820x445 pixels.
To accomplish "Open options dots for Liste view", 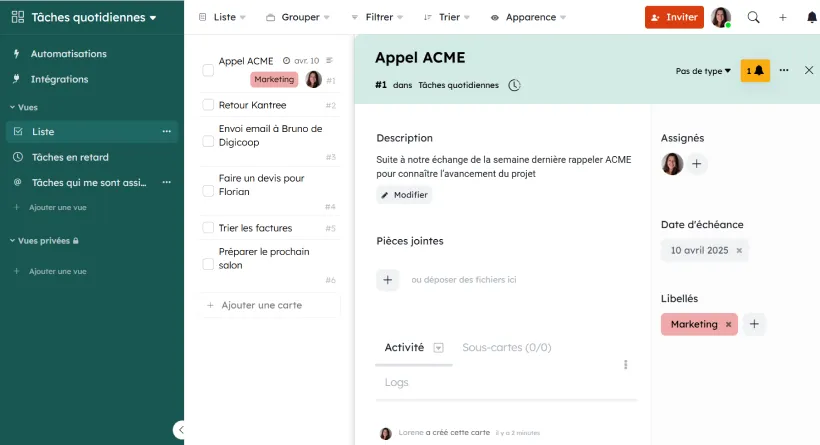I will click(166, 132).
